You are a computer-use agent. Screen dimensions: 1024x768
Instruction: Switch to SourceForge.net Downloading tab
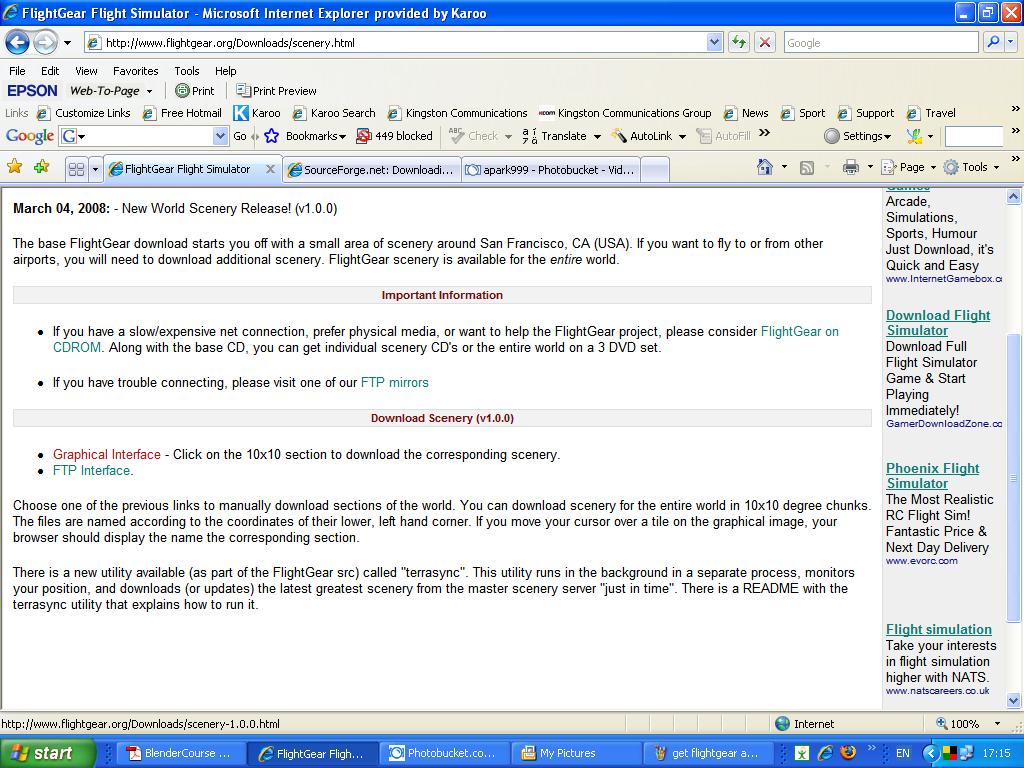tap(372, 170)
